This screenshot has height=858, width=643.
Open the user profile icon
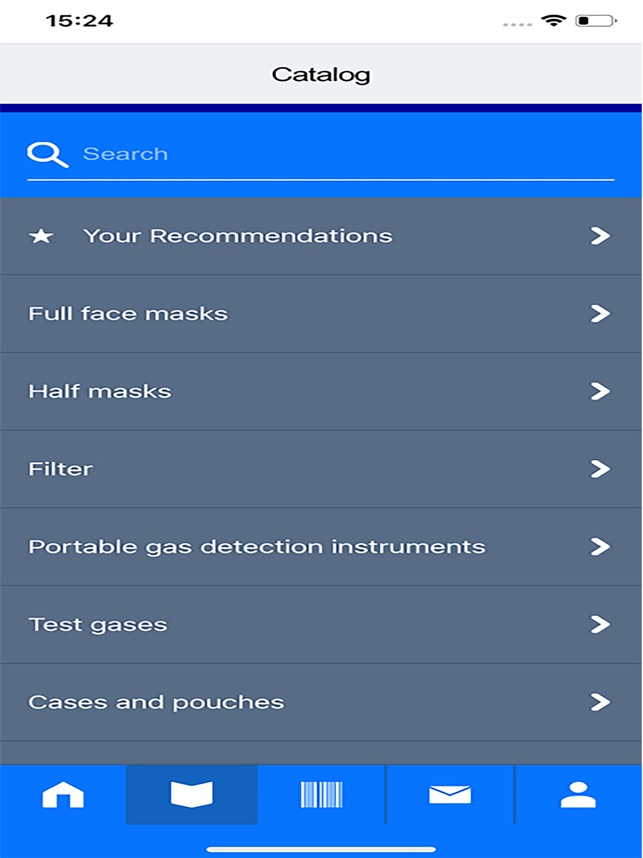pyautogui.click(x=578, y=795)
